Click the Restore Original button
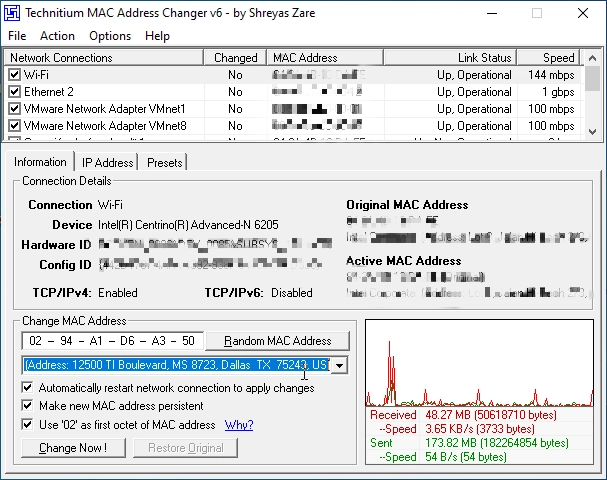 185,448
